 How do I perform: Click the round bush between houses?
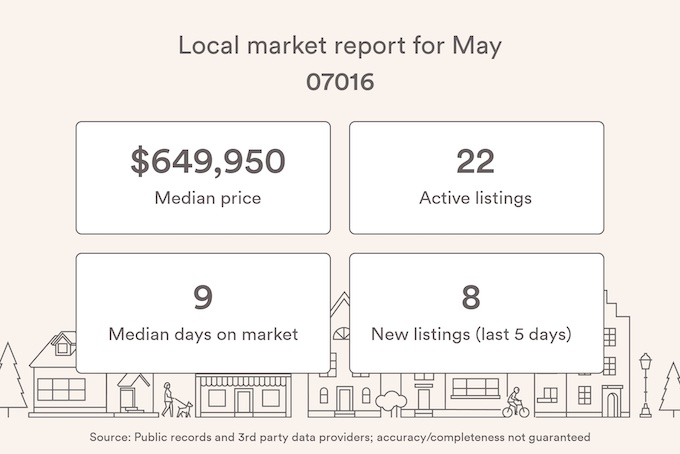point(391,402)
